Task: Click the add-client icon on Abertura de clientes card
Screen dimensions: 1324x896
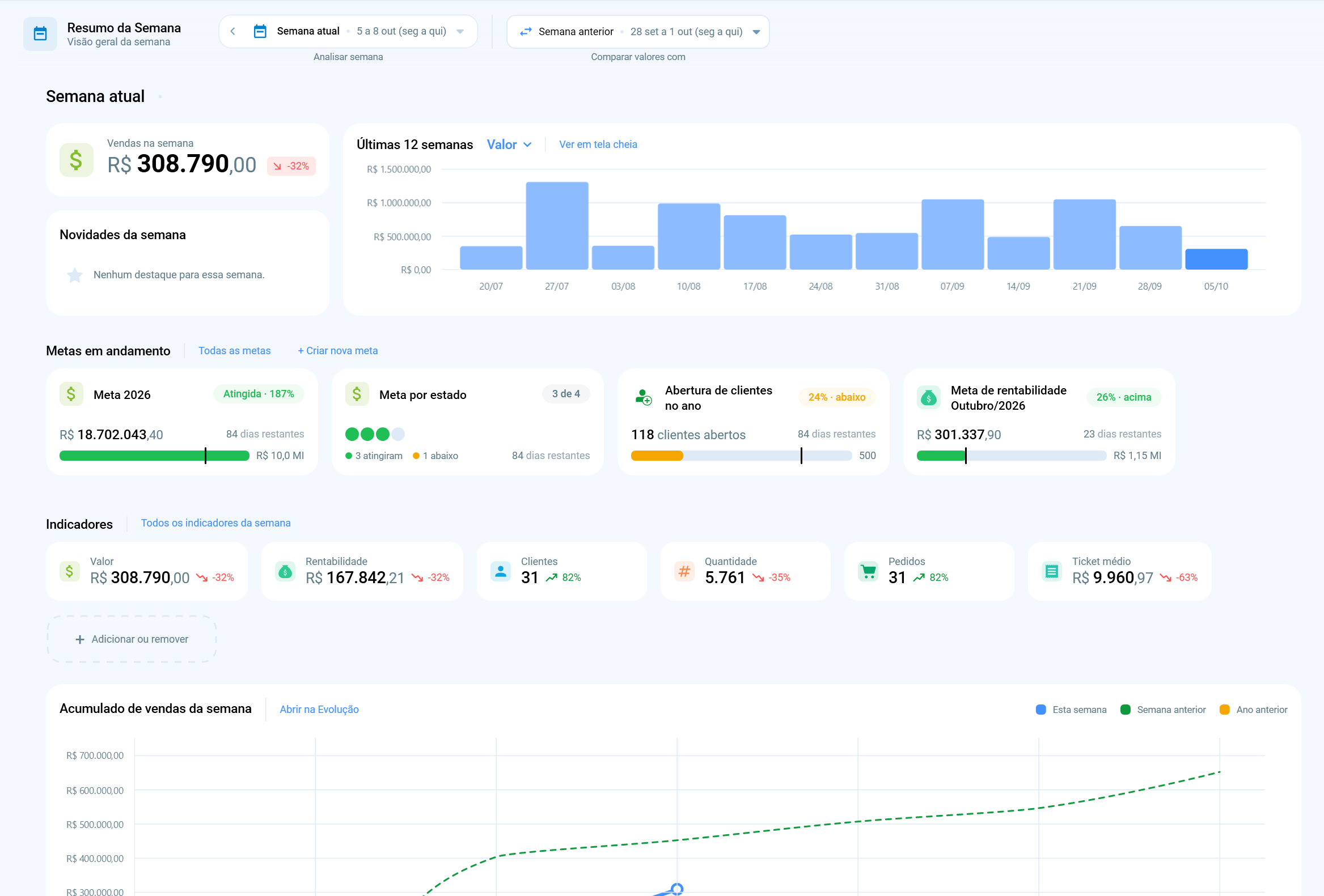Action: click(643, 397)
